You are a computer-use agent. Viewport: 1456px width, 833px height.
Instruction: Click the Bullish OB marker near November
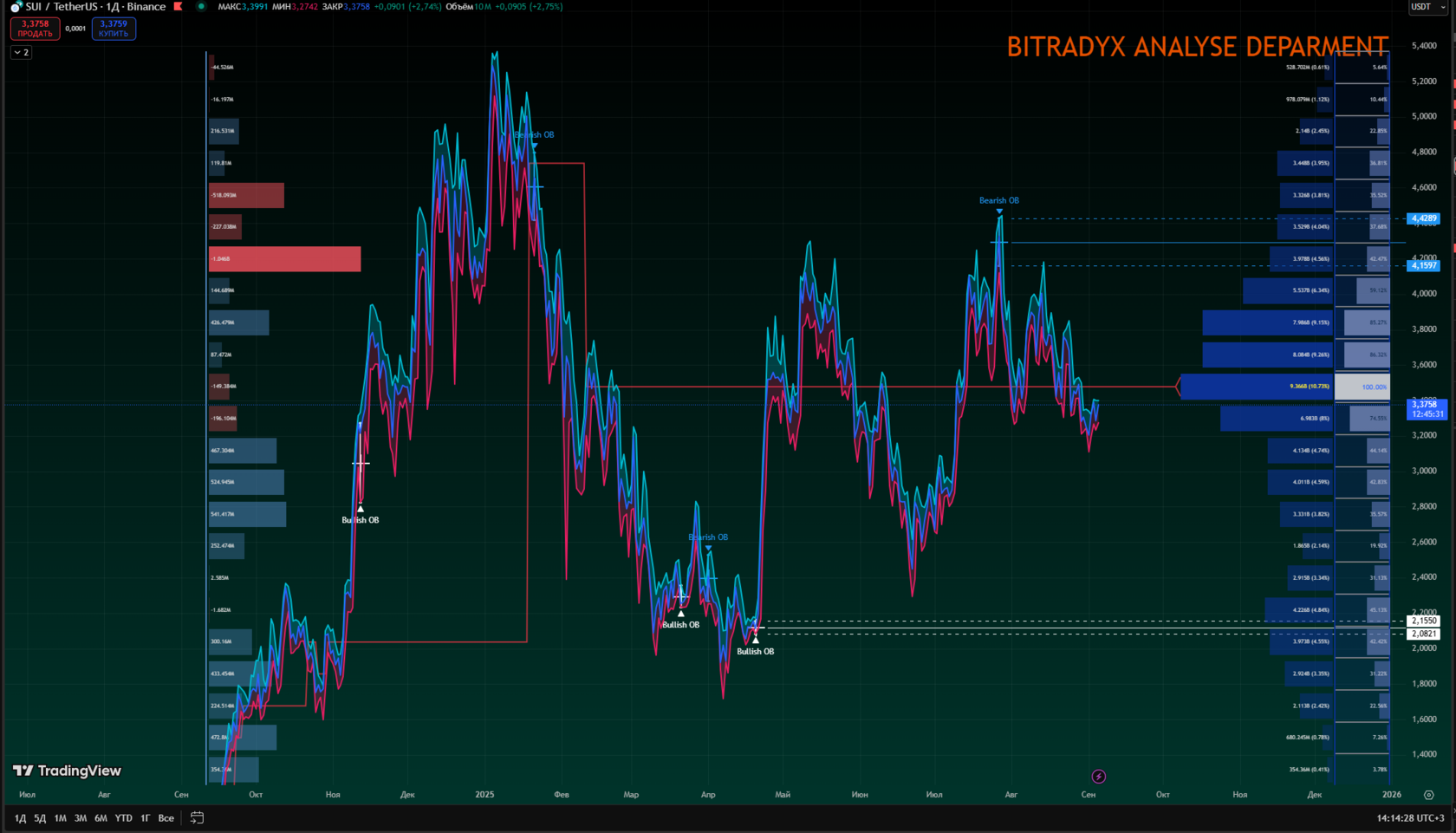click(x=361, y=510)
